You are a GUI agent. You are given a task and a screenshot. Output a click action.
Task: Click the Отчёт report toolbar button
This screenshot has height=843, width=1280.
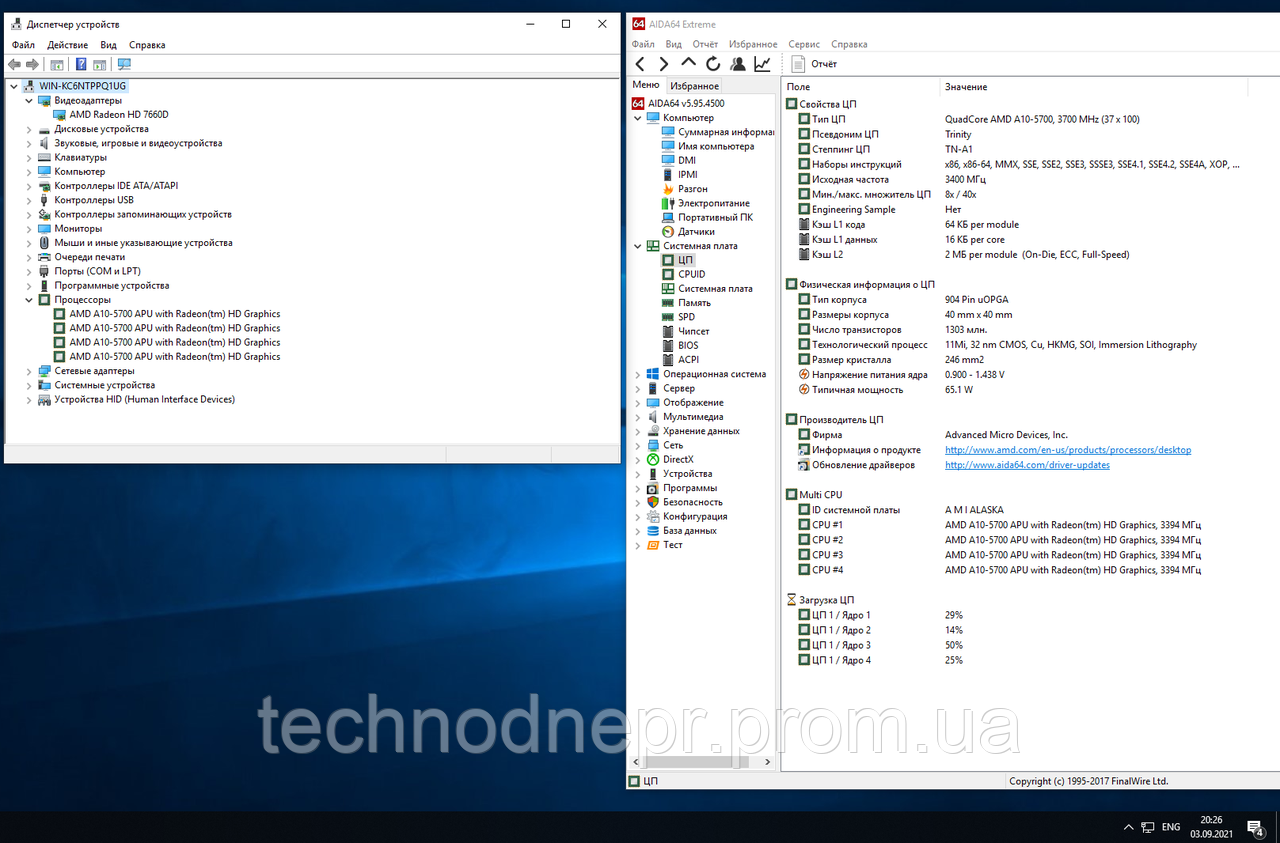(x=815, y=63)
